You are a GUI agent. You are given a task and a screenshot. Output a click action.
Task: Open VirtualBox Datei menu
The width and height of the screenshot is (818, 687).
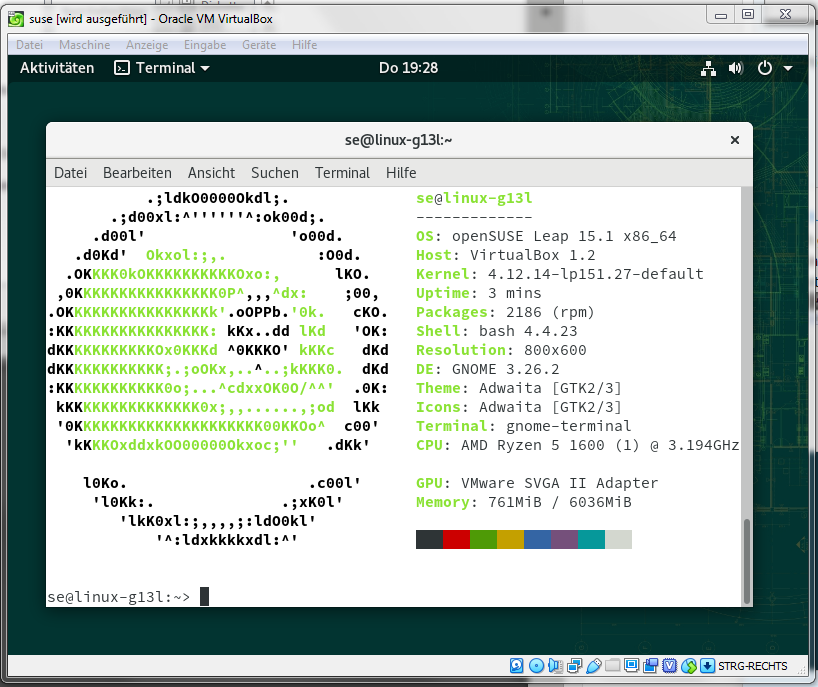[29, 45]
